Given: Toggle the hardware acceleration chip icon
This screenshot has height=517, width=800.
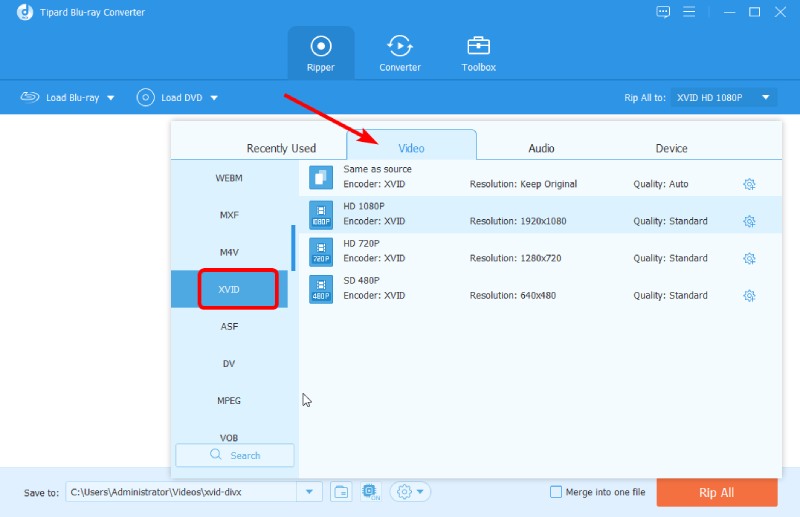Looking at the screenshot, I should point(370,491).
